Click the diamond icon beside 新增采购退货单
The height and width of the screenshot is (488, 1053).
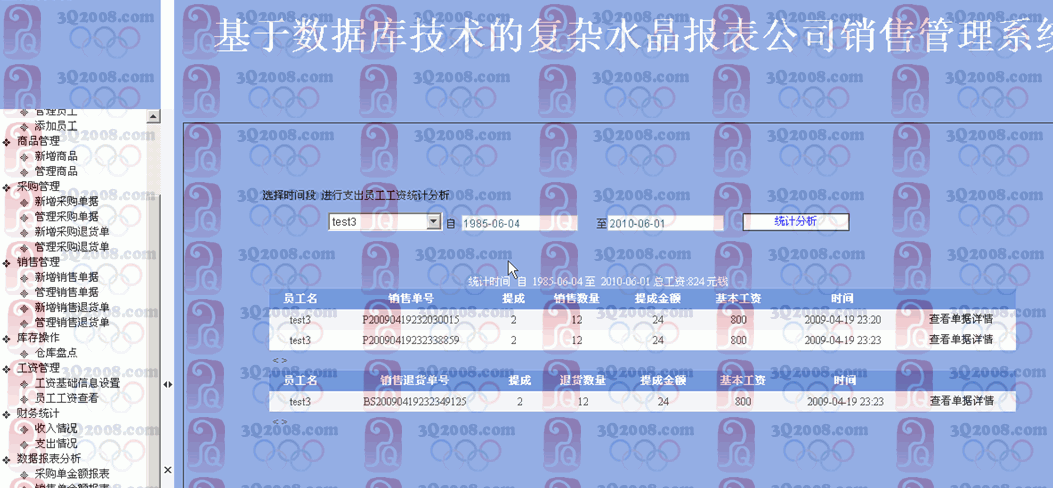[25, 232]
